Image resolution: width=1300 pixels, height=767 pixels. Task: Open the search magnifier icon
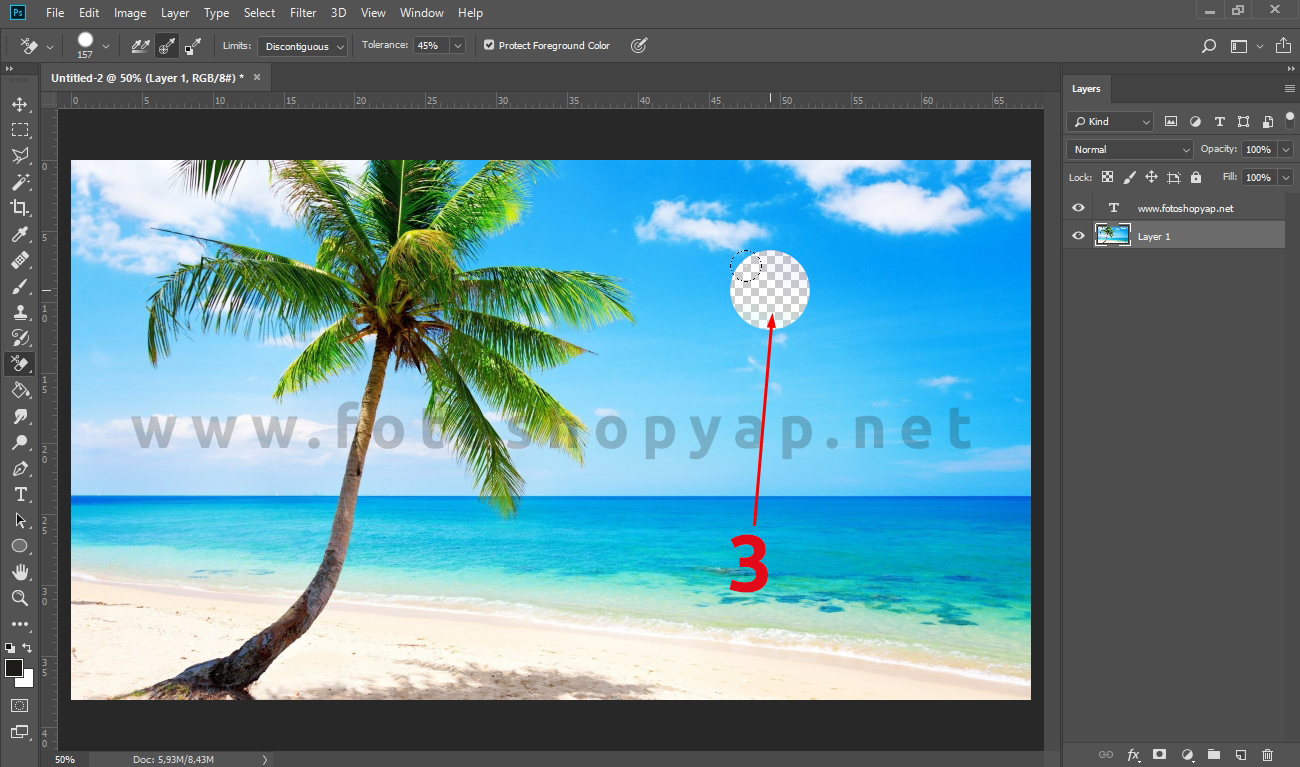point(1209,46)
